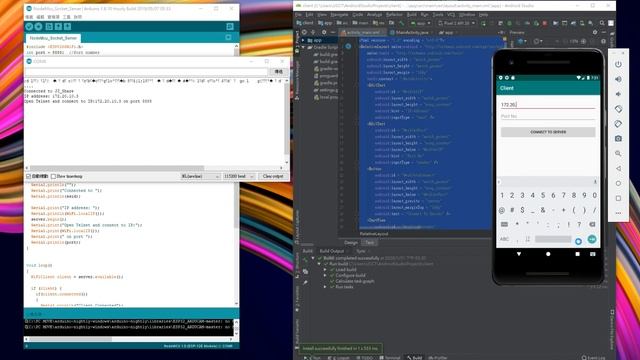Click the emulator Zoom magnifier icon

point(618,153)
